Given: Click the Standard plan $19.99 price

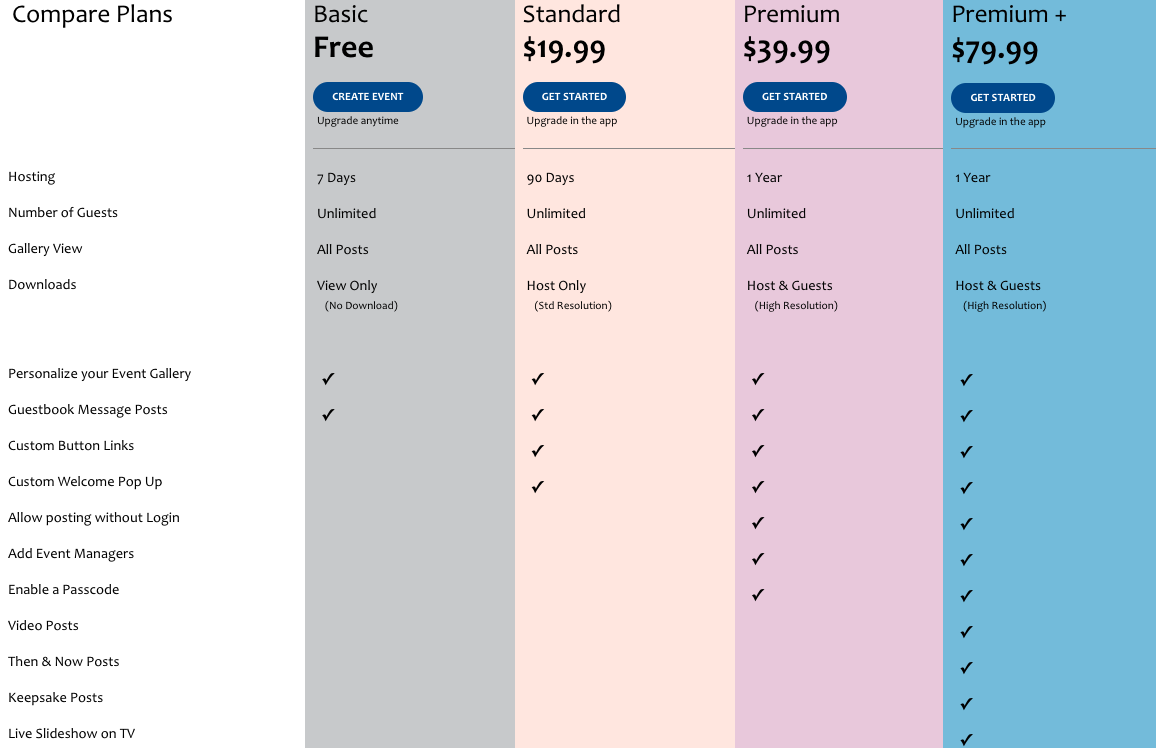Looking at the screenshot, I should click(x=564, y=49).
